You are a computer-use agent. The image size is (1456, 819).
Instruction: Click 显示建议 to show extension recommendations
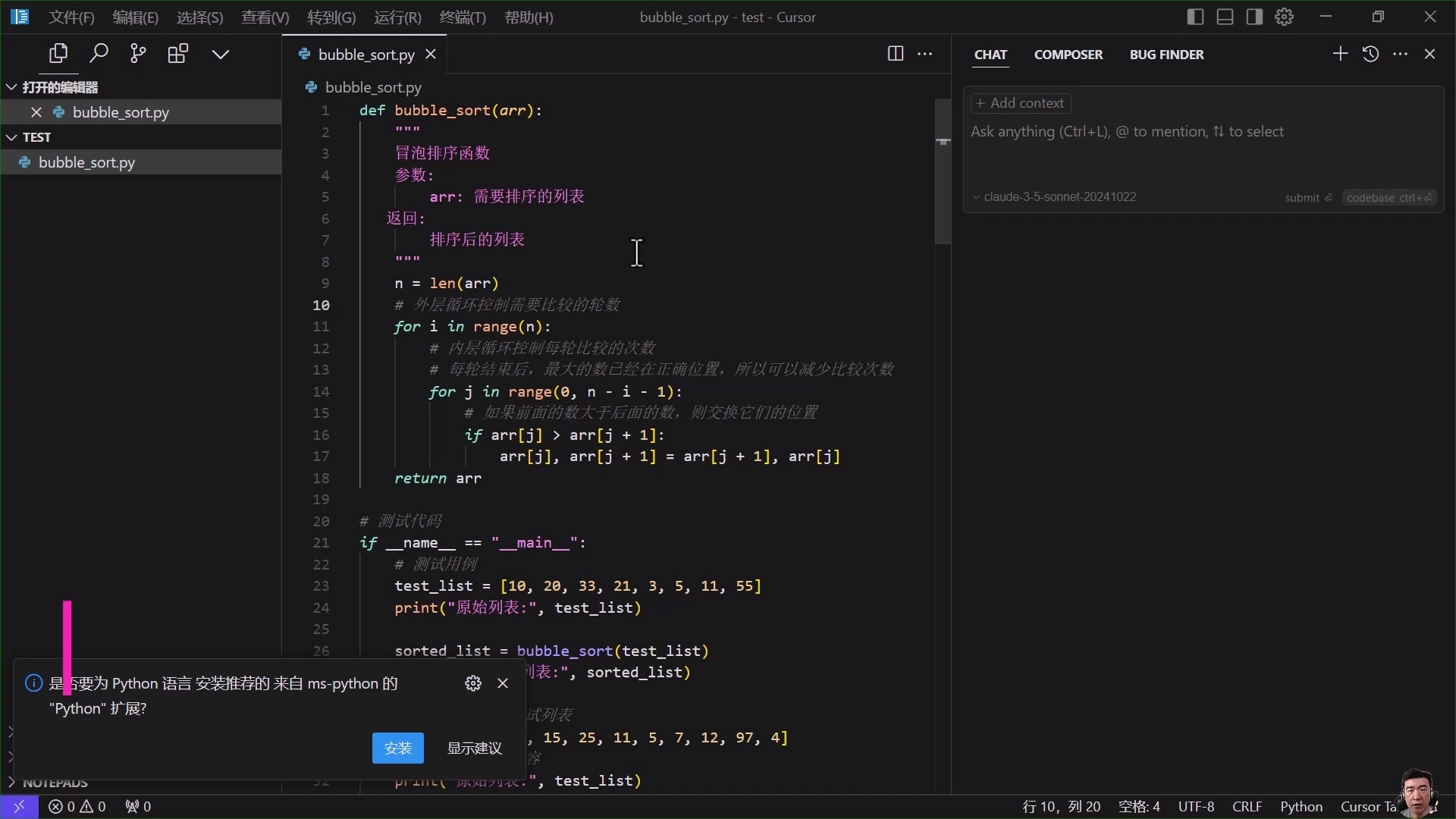point(474,748)
